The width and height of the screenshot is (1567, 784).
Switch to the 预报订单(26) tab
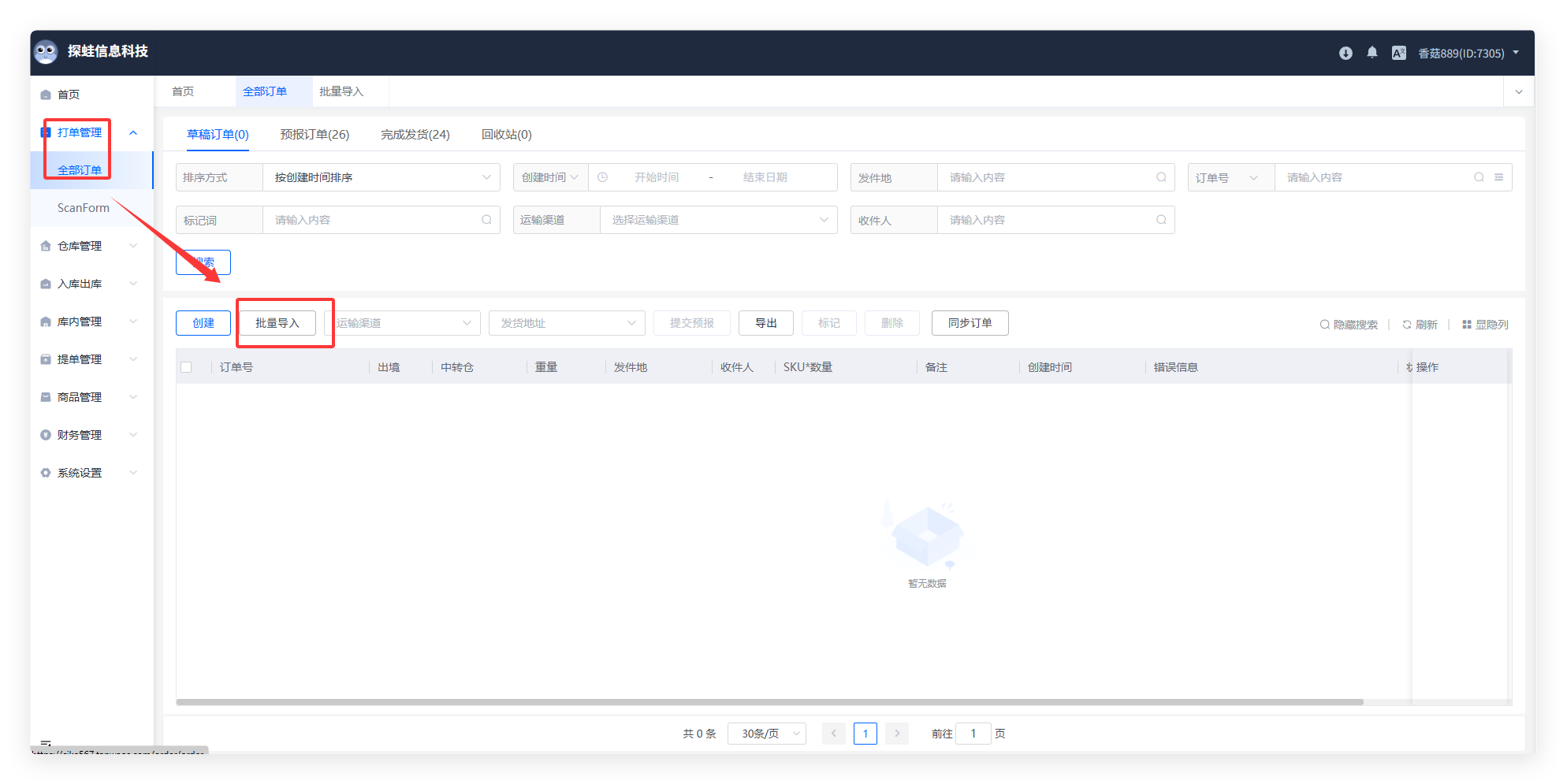click(x=315, y=135)
